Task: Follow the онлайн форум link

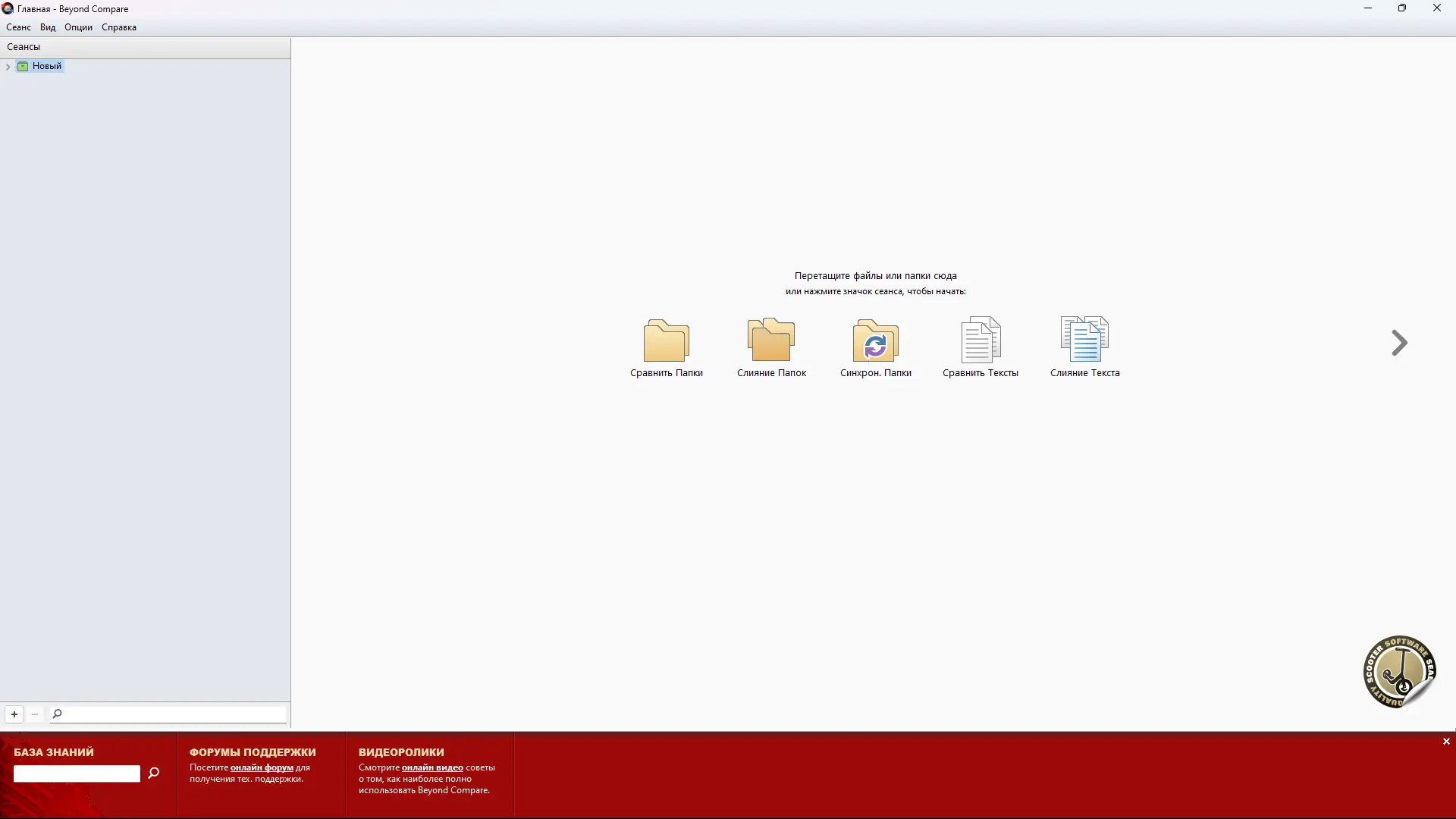Action: pos(262,767)
